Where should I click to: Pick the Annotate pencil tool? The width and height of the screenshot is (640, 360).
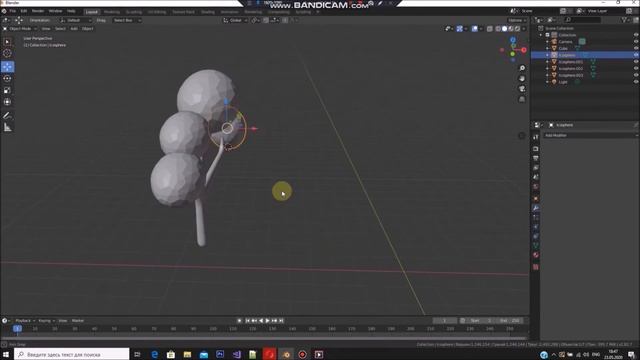click(x=7, y=116)
